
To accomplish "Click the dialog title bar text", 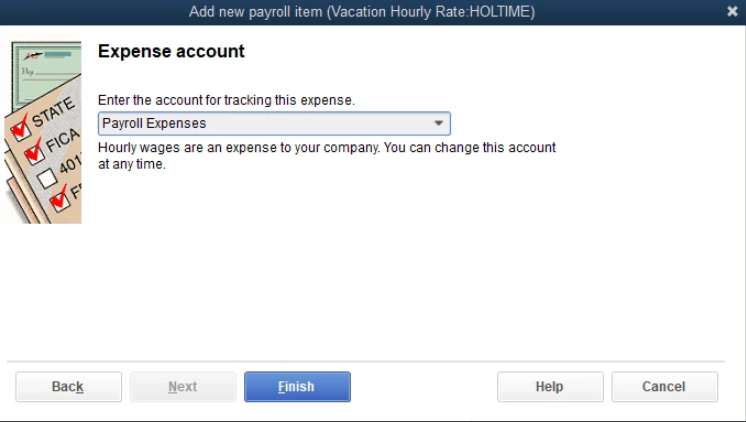I will click(361, 11).
